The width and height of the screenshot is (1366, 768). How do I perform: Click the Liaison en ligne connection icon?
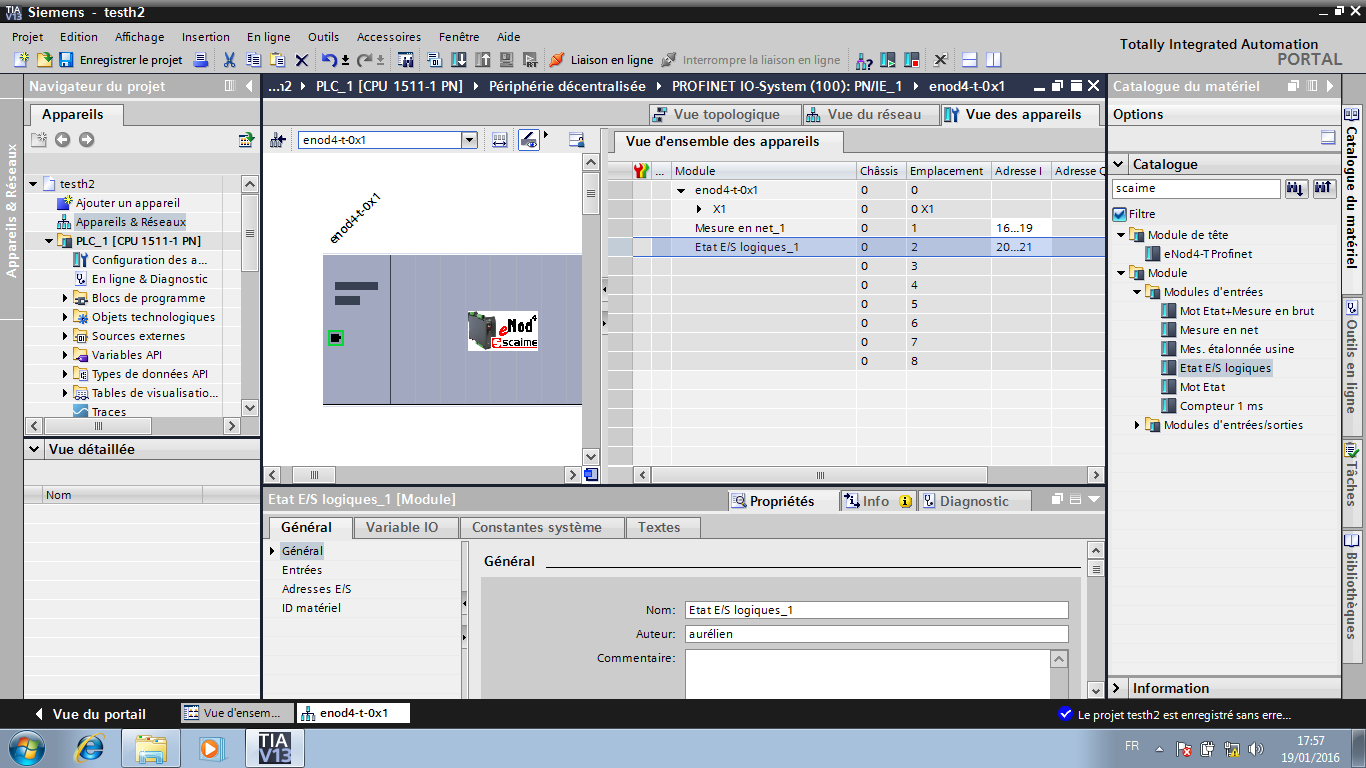(x=557, y=60)
